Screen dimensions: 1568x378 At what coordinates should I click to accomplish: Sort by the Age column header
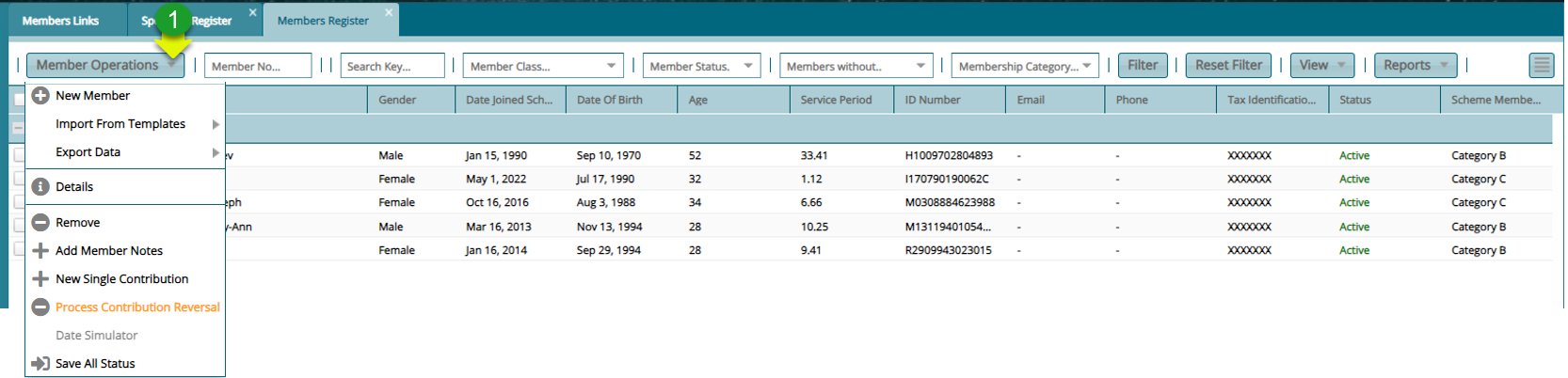click(x=733, y=100)
